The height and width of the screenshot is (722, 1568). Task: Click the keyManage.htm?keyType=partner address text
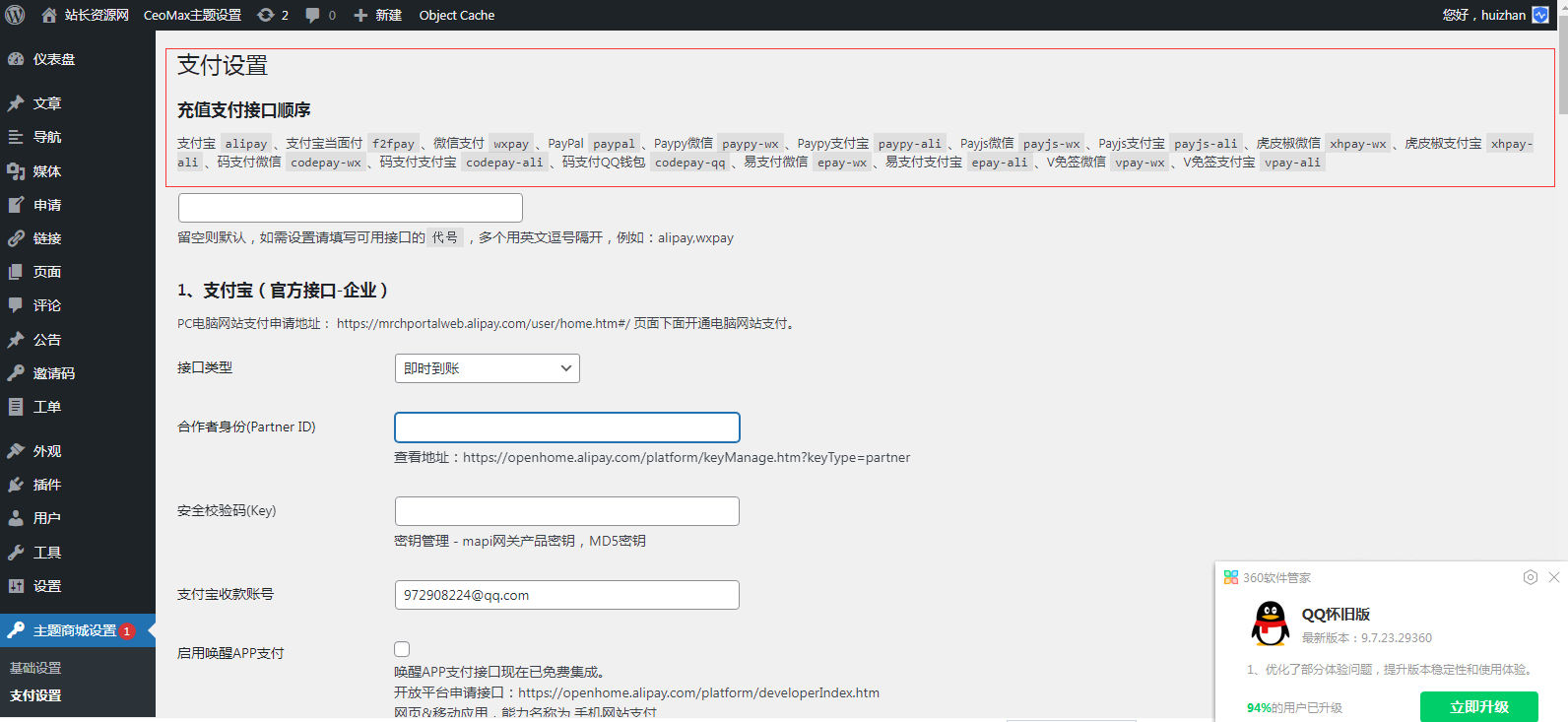pyautogui.click(x=686, y=457)
